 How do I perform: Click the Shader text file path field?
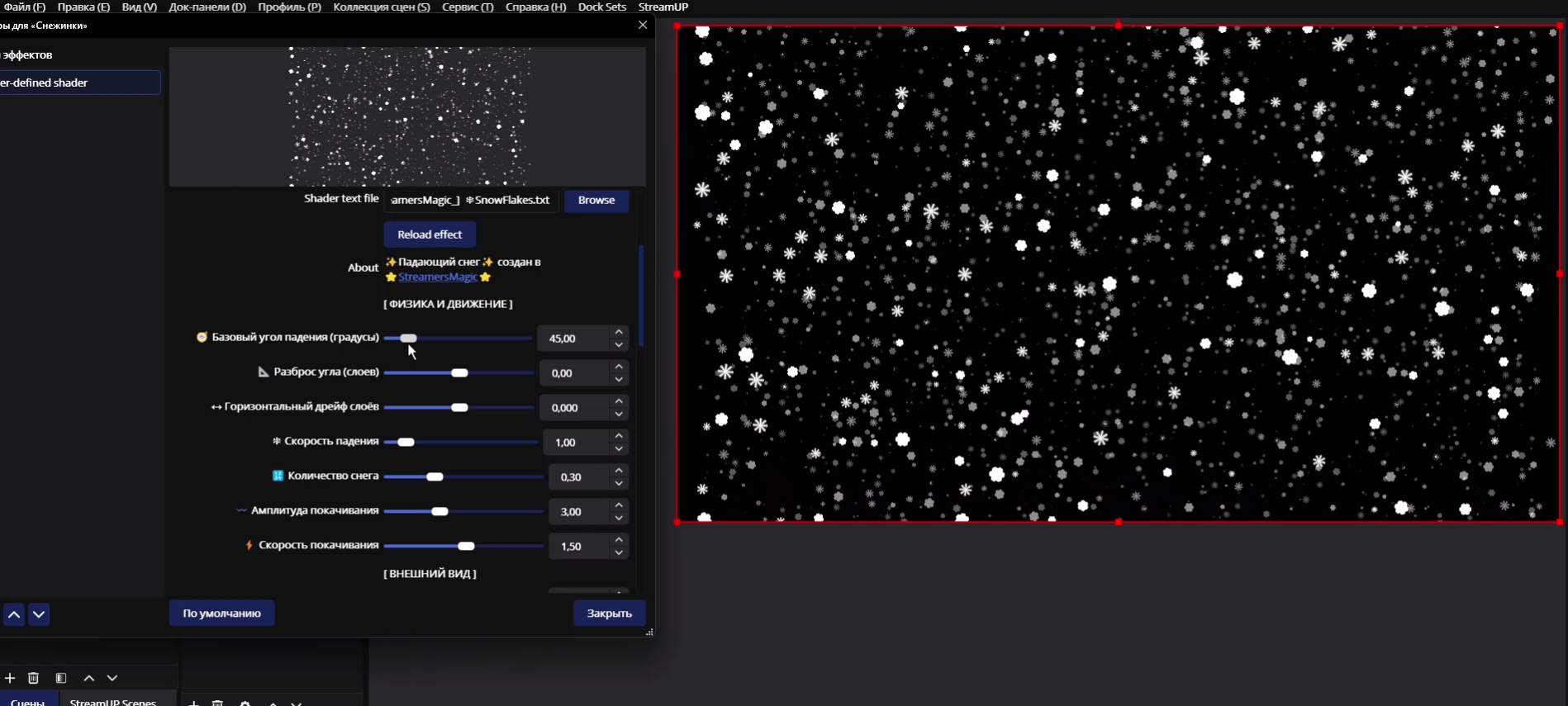point(471,201)
